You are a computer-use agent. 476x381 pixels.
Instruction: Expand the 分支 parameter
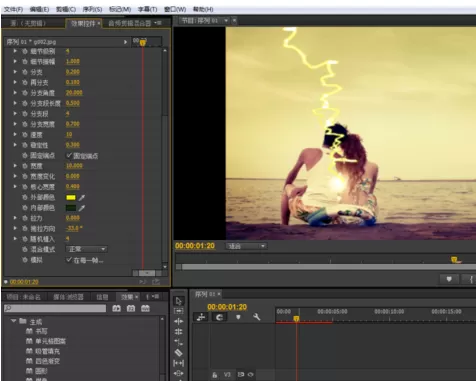15,72
